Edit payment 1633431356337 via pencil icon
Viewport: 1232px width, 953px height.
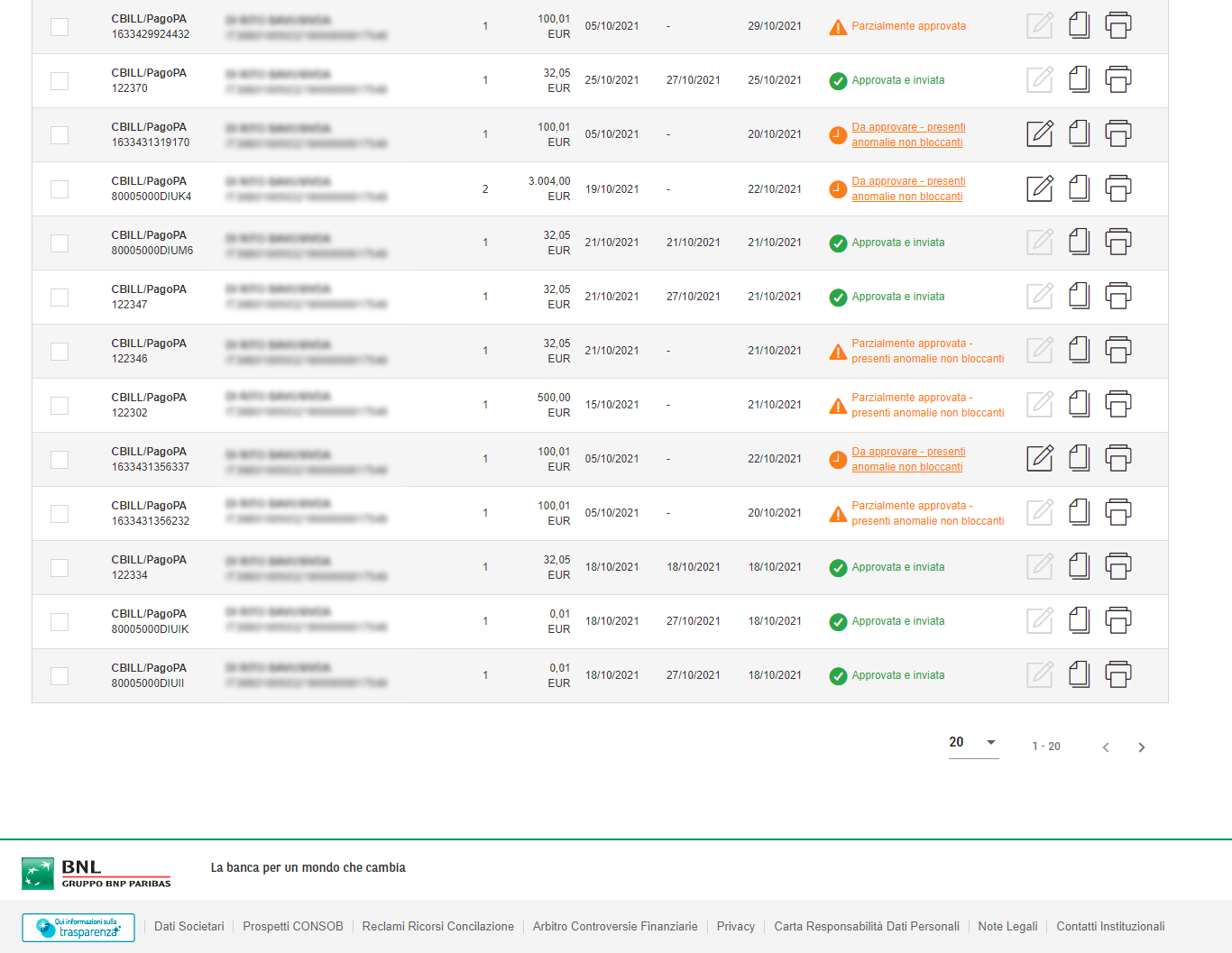click(1040, 459)
